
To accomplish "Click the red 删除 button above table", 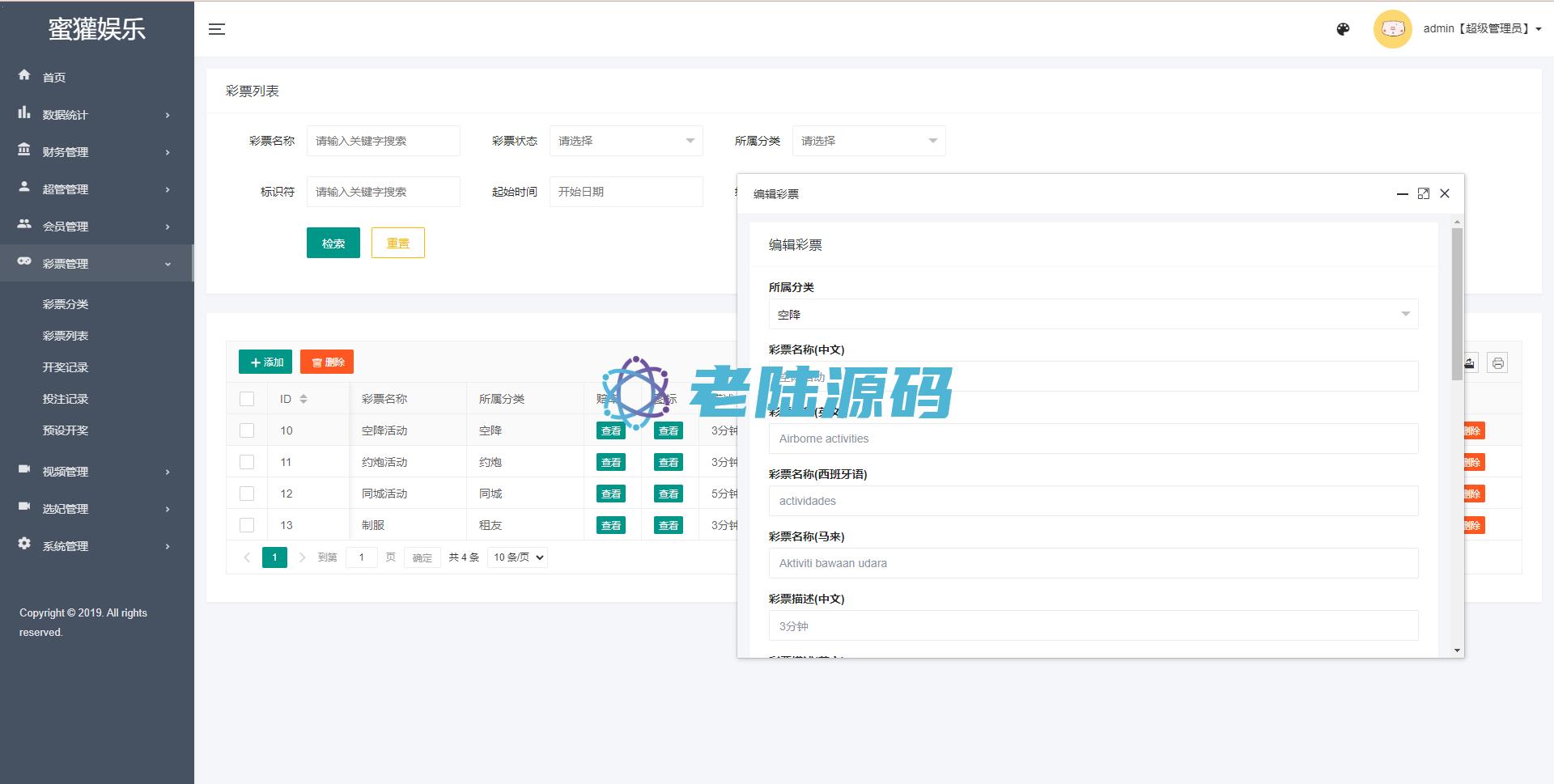I will pyautogui.click(x=327, y=362).
